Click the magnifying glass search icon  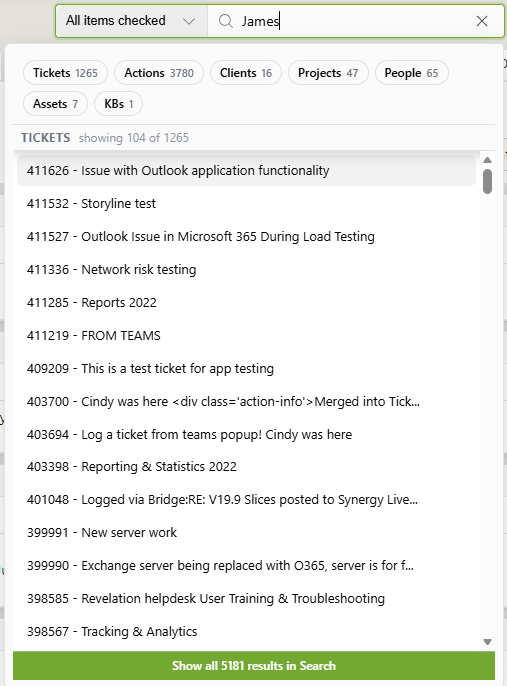[x=226, y=21]
